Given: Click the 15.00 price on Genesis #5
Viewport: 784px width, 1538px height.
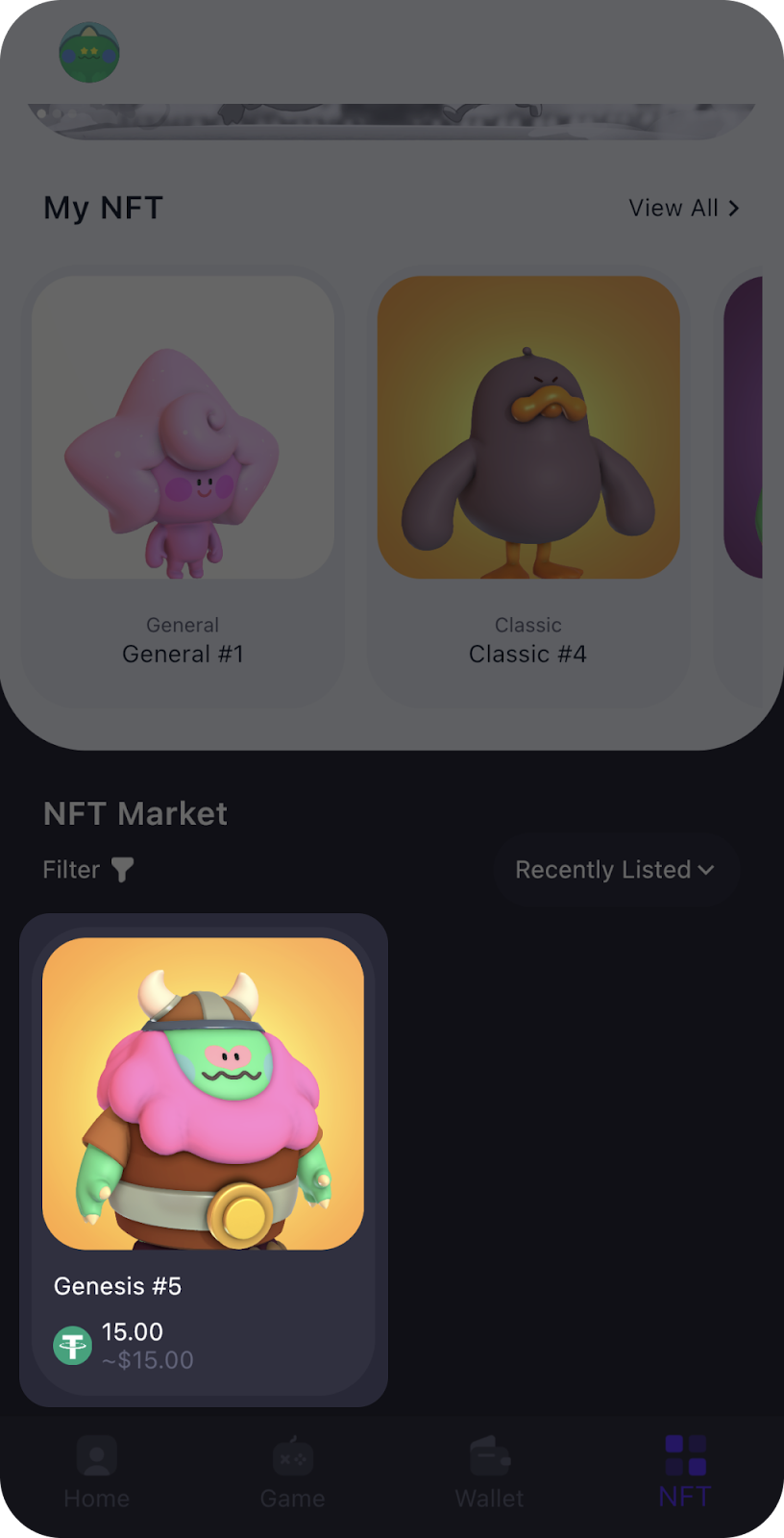Looking at the screenshot, I should pos(133,1332).
